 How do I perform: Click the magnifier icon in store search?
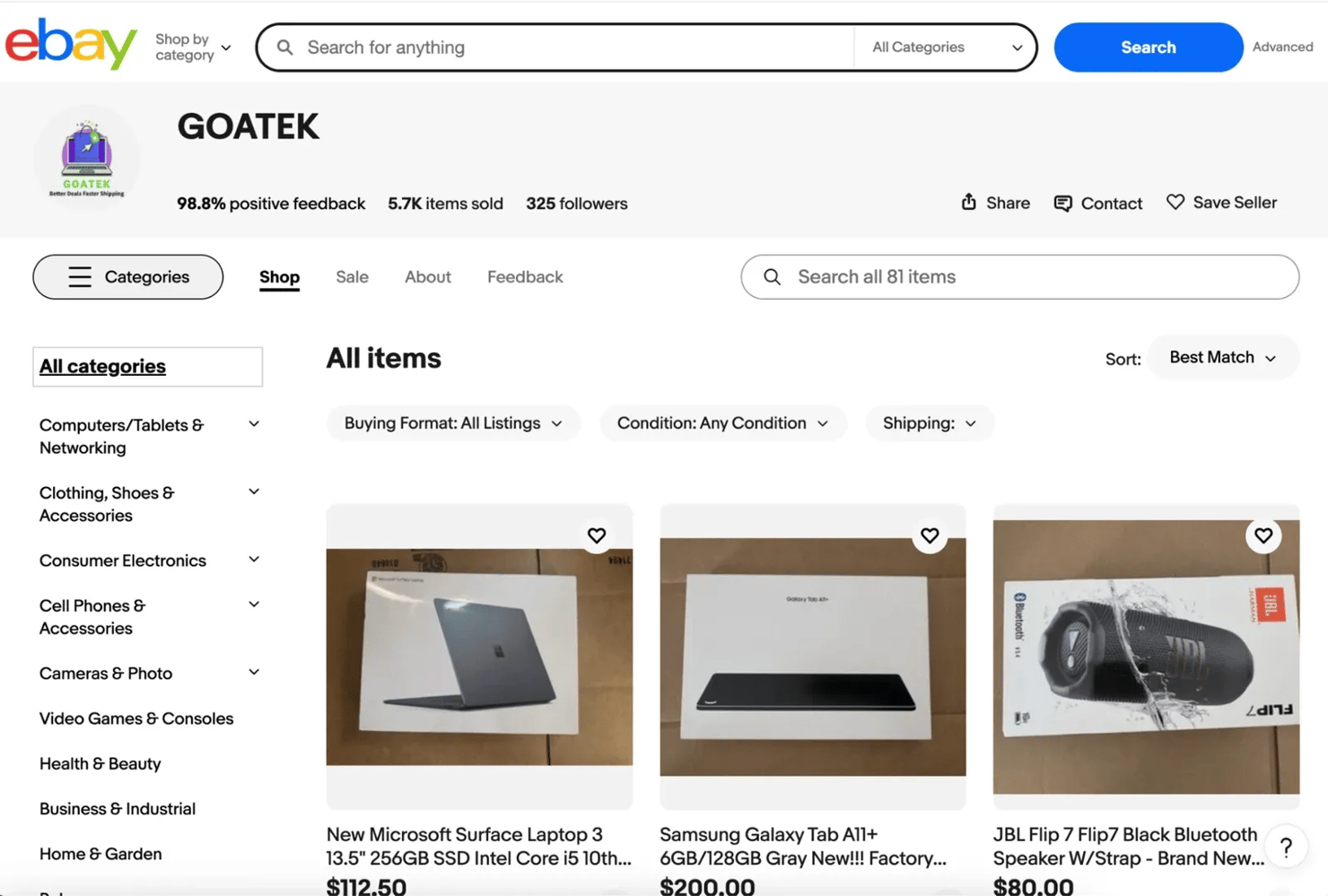coord(772,277)
